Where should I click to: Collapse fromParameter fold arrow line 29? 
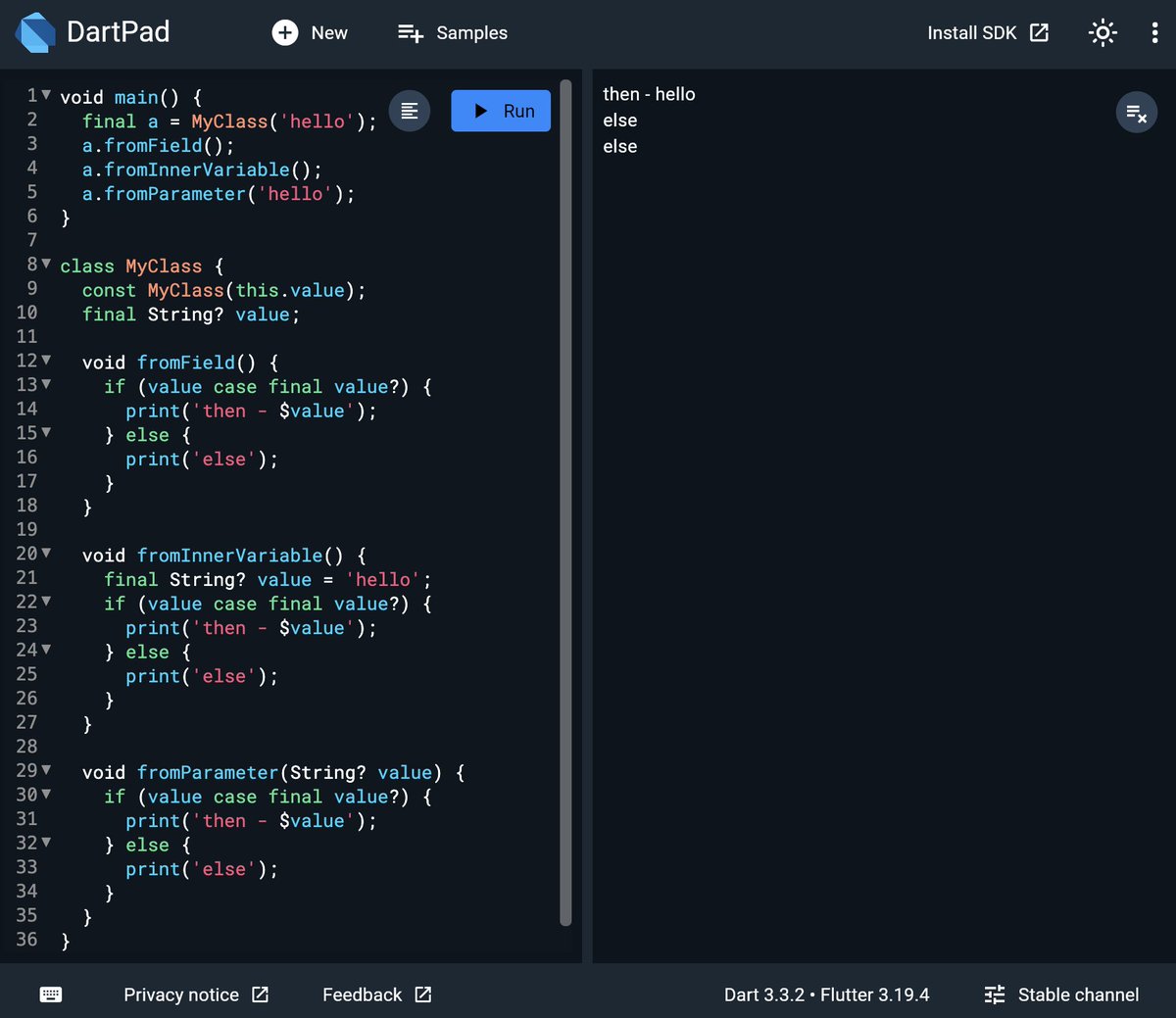point(46,770)
